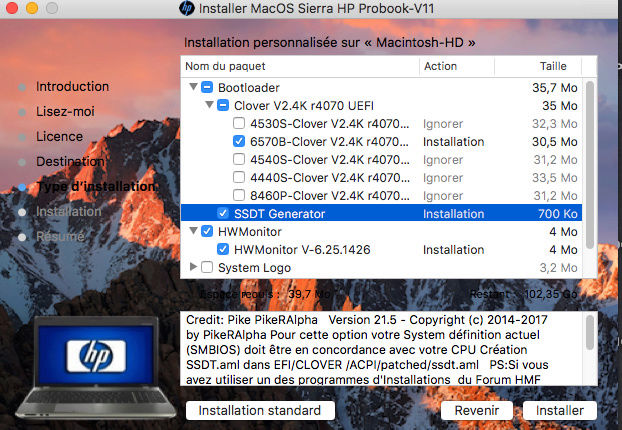Screen dimensions: 622x430
Task: Click the 4530S-Clover V2.4K r4070 row label
Action: pos(329,124)
